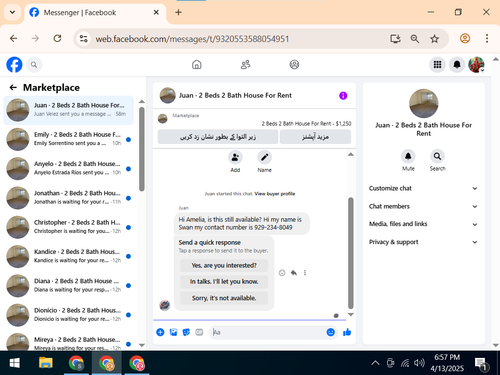Open Diana's conversation

[69, 286]
